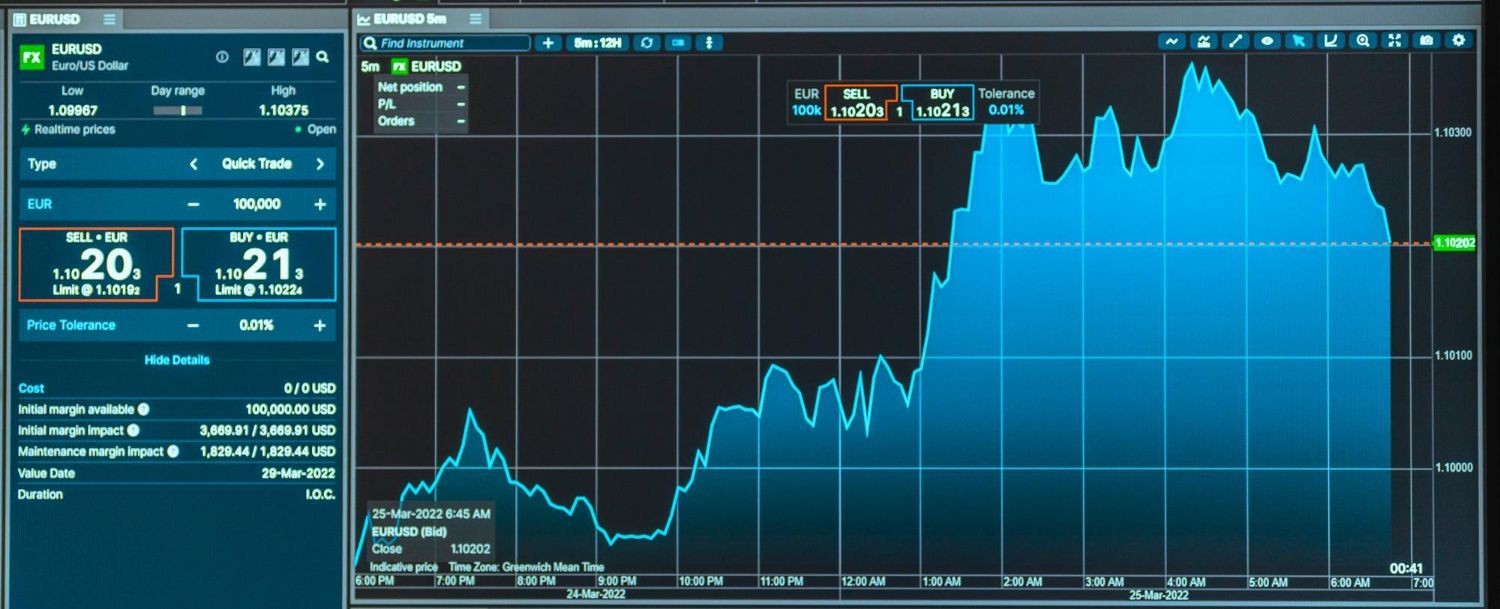The width and height of the screenshot is (1500, 609).
Task: Toggle the eye visibility icon in chart toolbar
Action: (x=1267, y=41)
